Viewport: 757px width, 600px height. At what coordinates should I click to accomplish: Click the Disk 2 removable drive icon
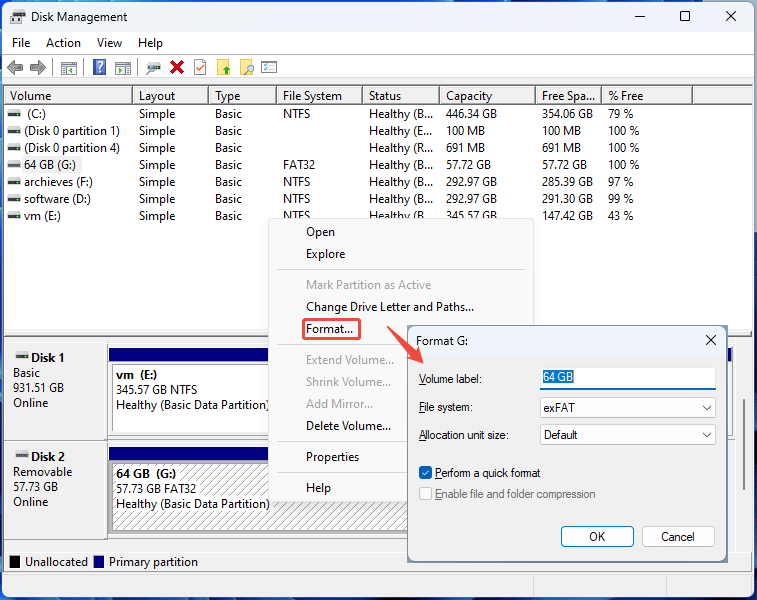click(22, 455)
